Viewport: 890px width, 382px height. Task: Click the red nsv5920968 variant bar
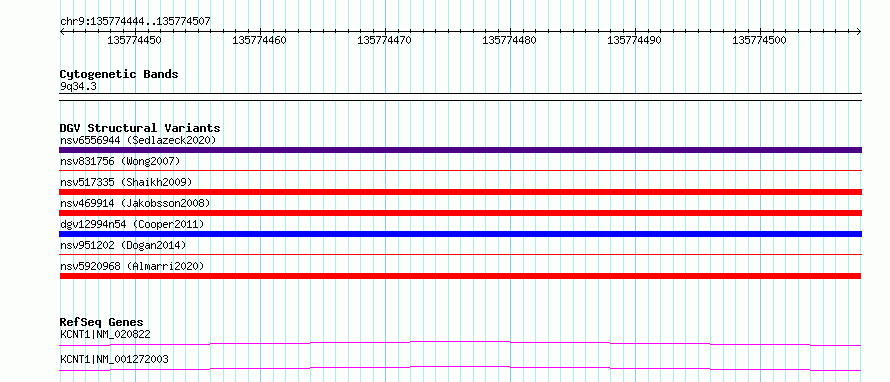tap(461, 276)
